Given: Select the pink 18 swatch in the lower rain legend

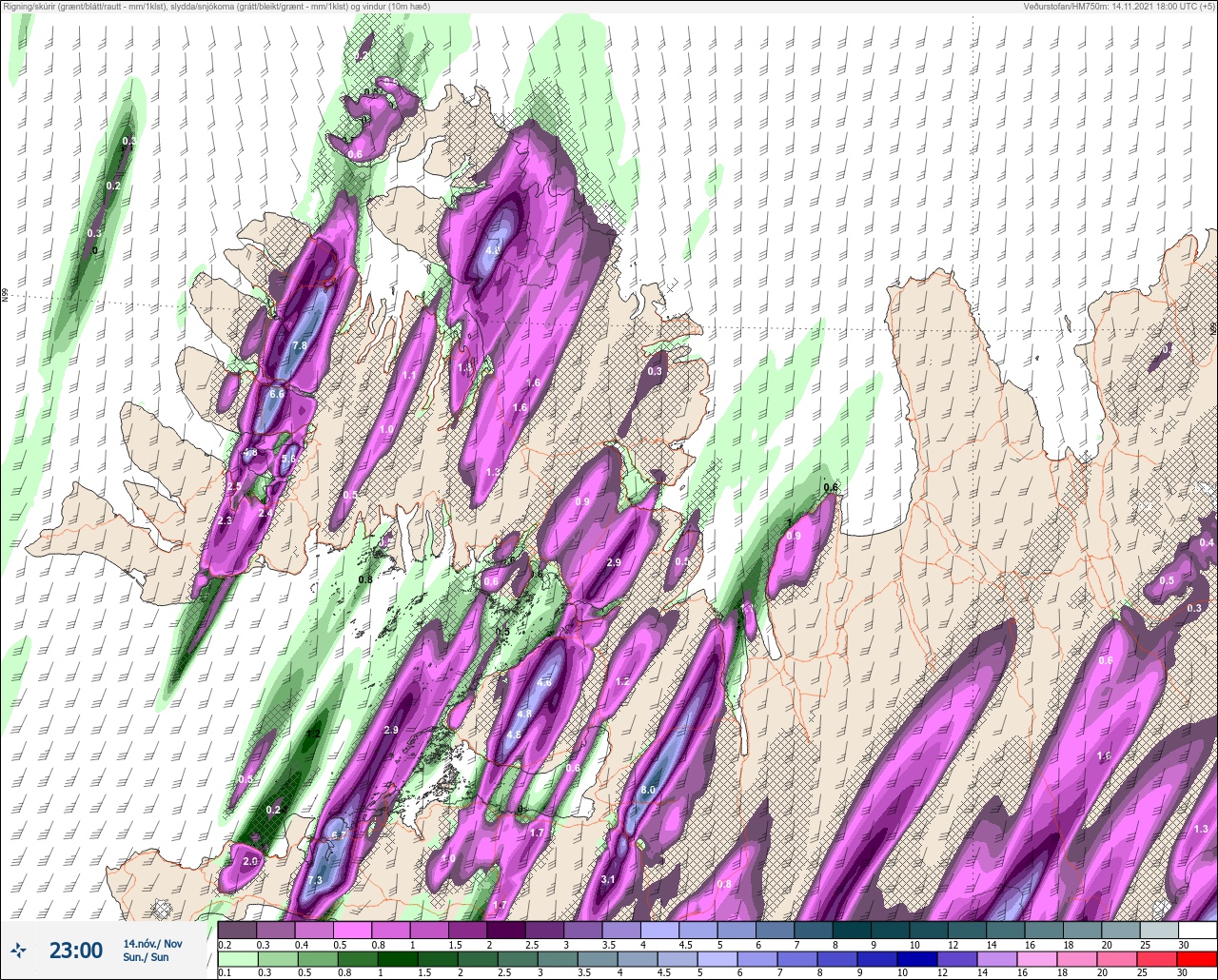Looking at the screenshot, I should 1077,959.
